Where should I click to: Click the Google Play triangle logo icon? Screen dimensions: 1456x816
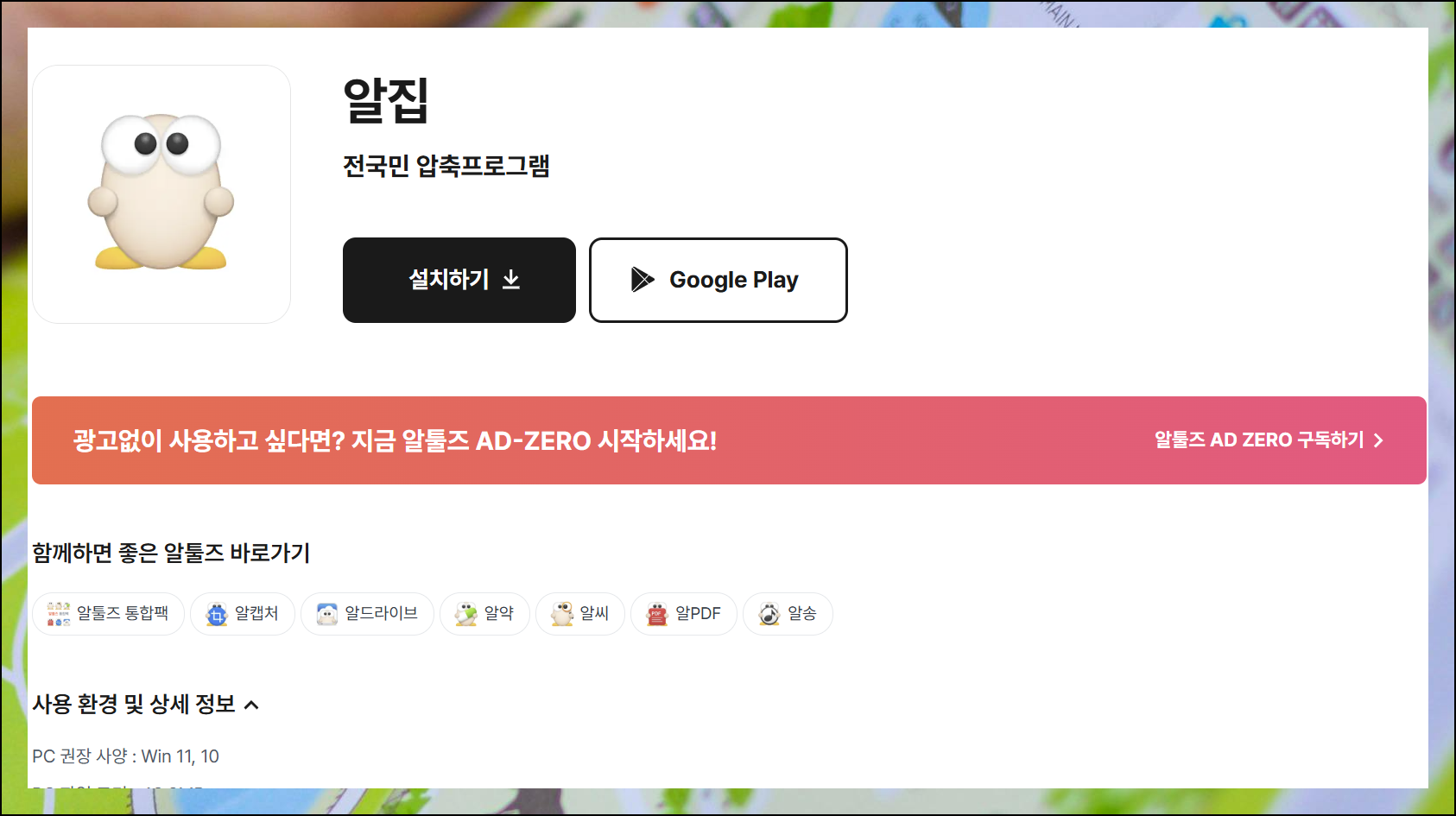pyautogui.click(x=643, y=280)
